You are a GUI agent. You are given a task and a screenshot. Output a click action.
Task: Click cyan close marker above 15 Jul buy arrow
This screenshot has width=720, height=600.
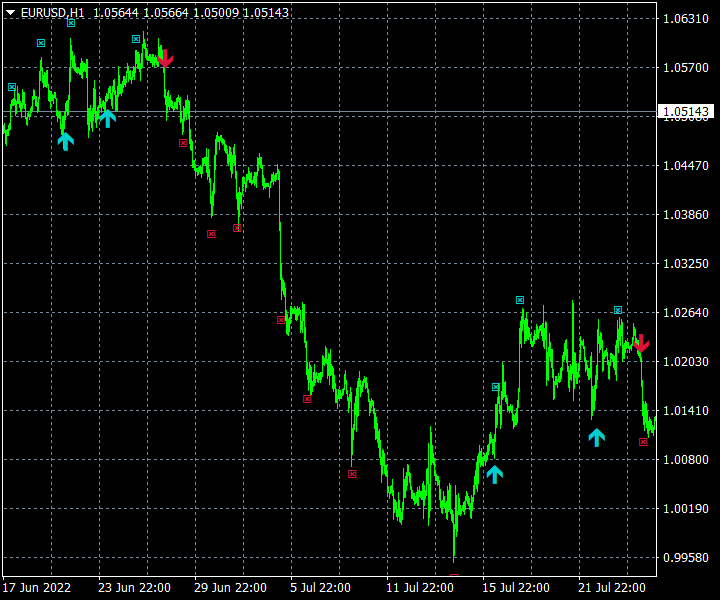tap(496, 387)
